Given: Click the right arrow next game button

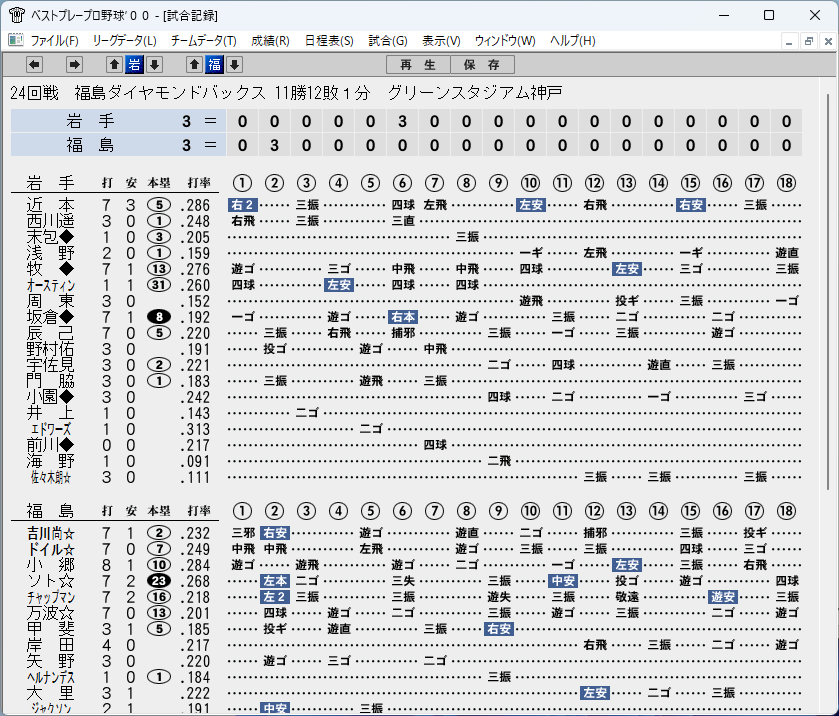Looking at the screenshot, I should click(x=74, y=65).
